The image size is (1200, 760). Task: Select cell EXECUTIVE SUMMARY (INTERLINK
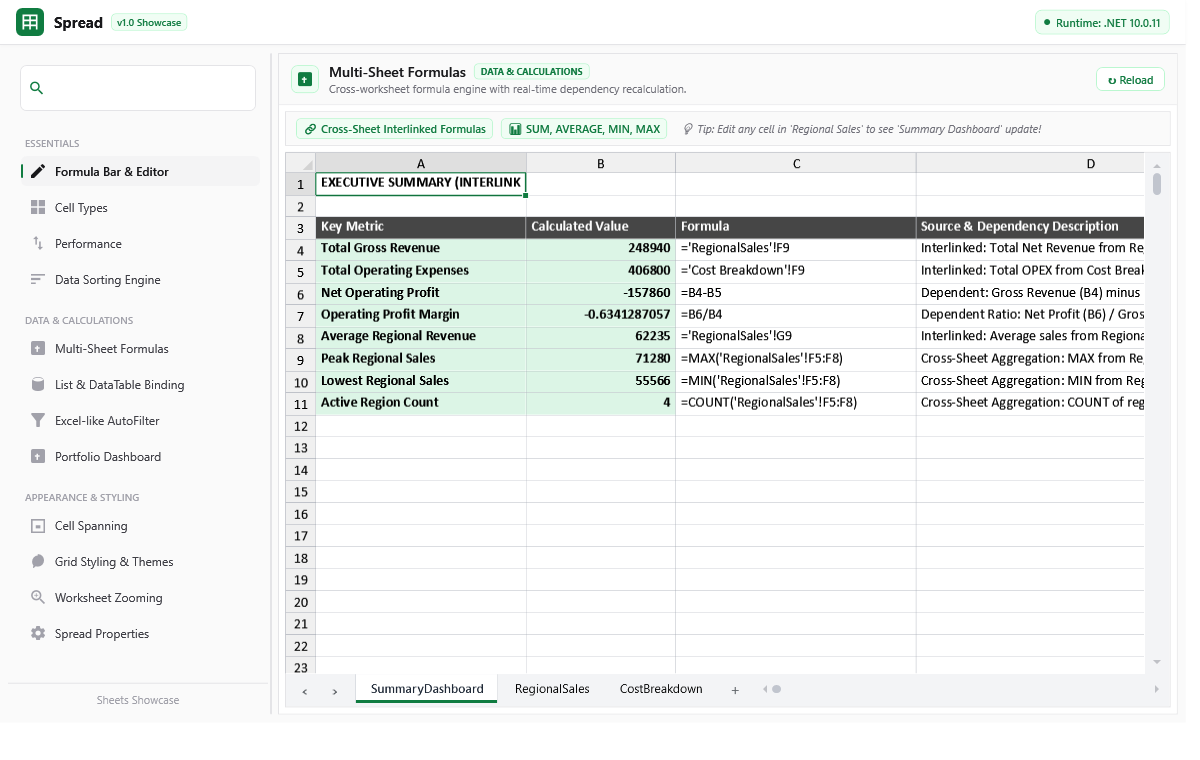click(x=421, y=184)
